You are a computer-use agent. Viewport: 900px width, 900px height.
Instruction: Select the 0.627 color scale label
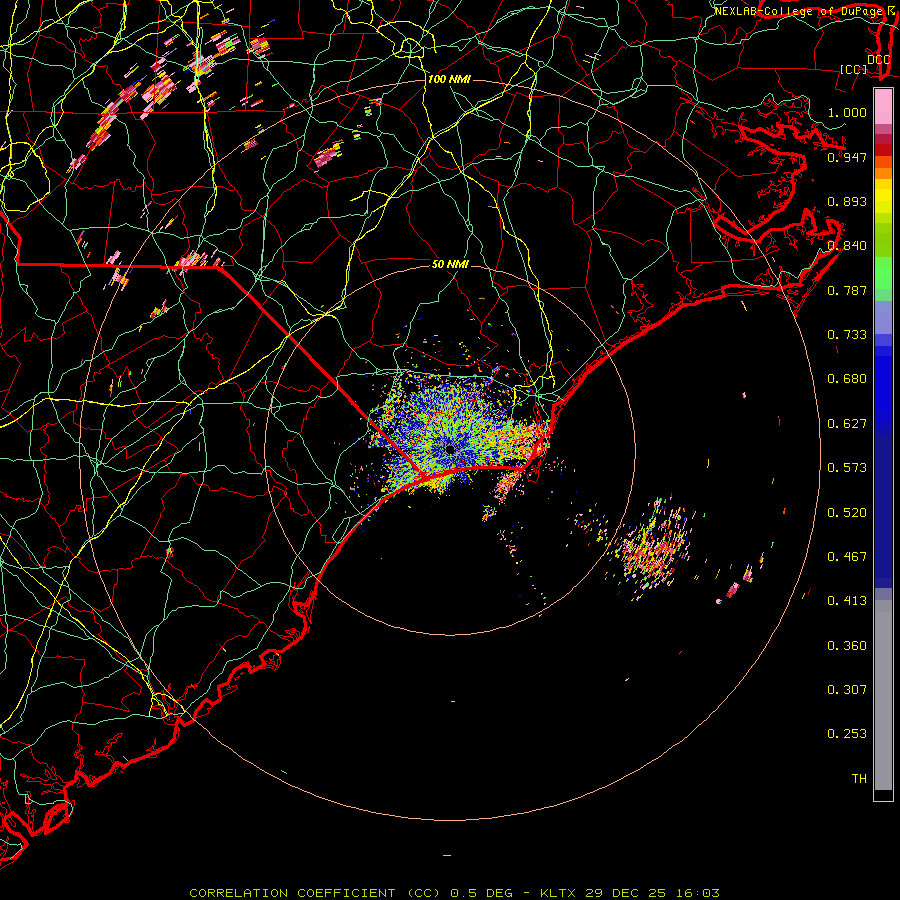847,424
